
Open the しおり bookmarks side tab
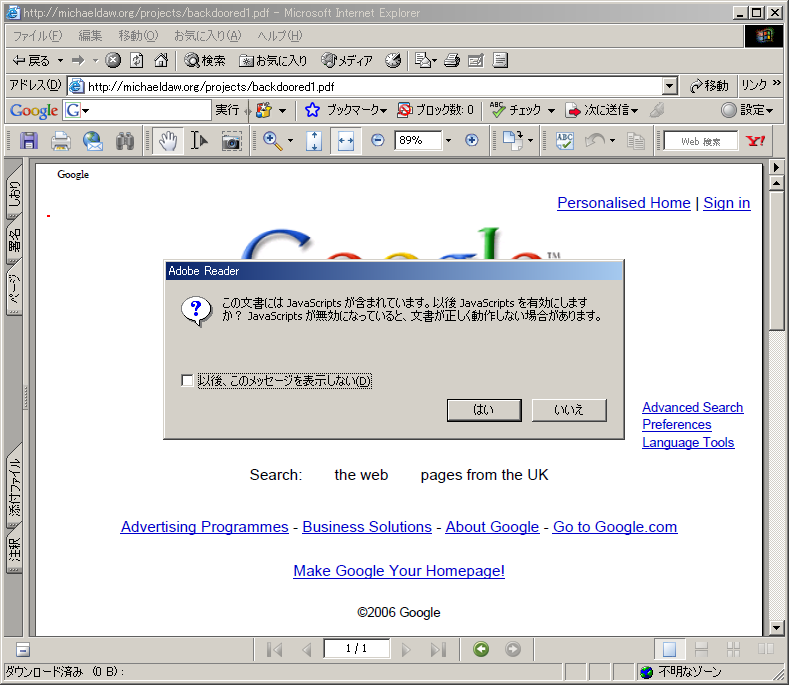tap(14, 192)
